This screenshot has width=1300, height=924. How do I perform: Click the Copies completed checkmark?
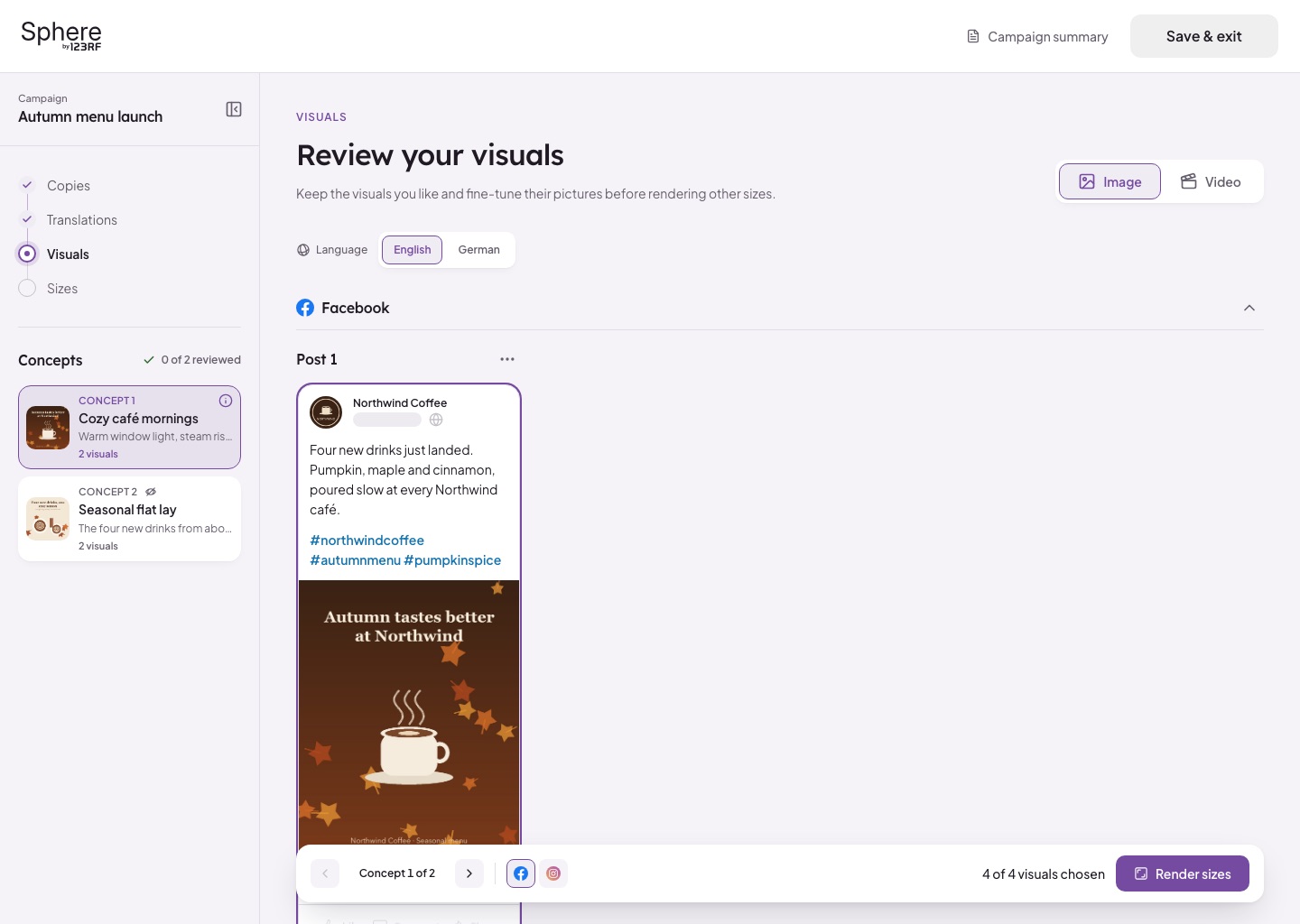(x=27, y=184)
